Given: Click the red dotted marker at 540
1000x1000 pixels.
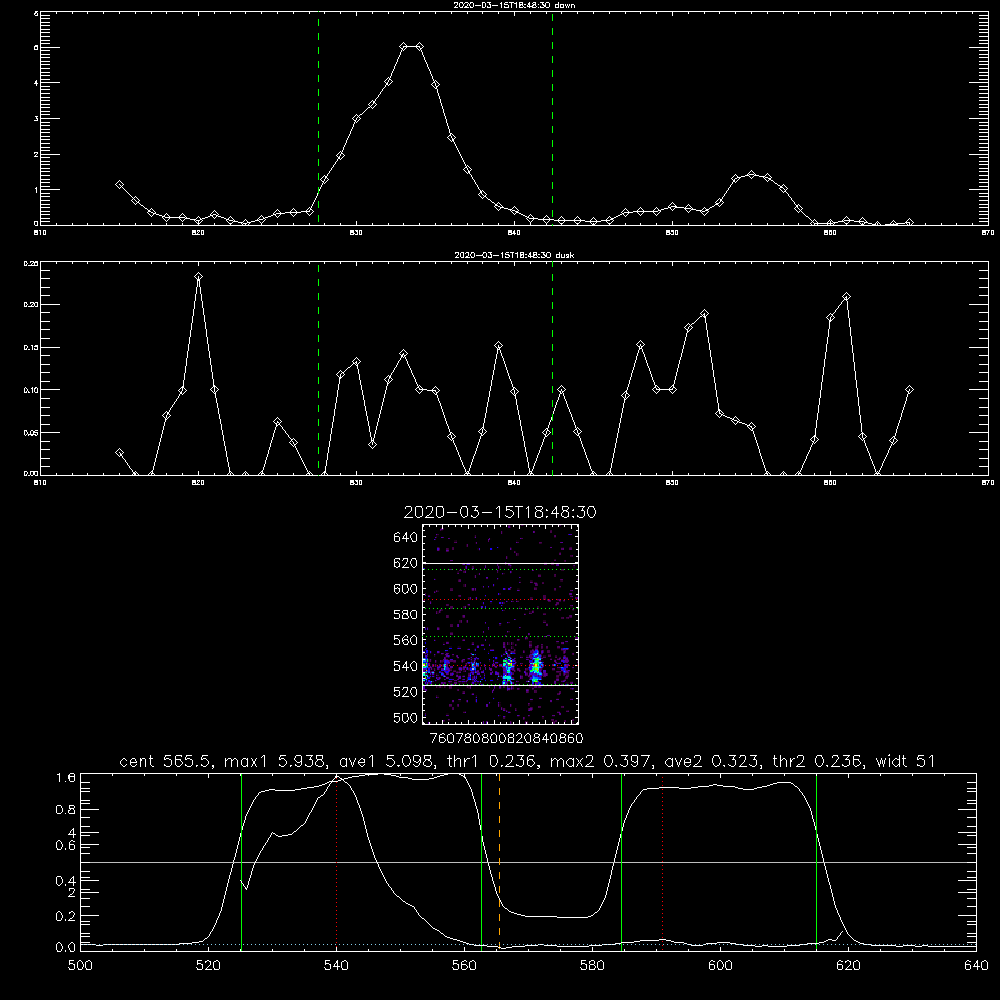Looking at the screenshot, I should click(x=336, y=862).
